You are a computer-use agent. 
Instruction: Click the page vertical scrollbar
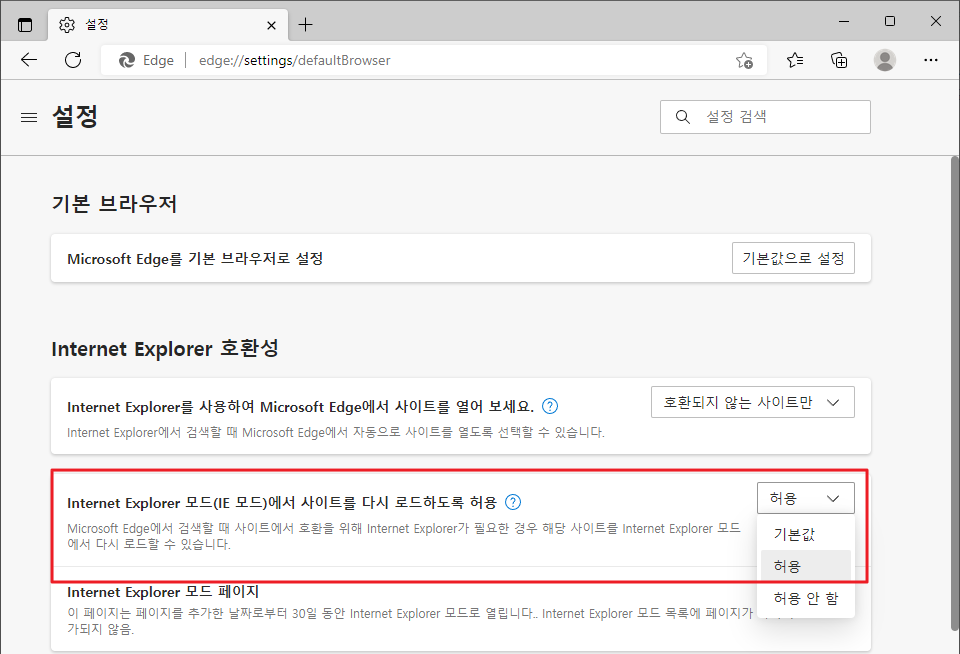(x=954, y=392)
